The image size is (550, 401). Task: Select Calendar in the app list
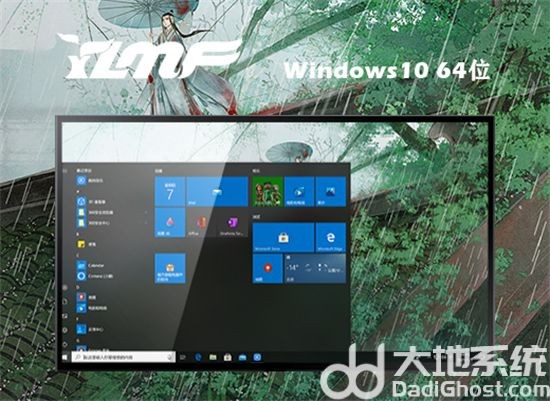tap(91, 266)
